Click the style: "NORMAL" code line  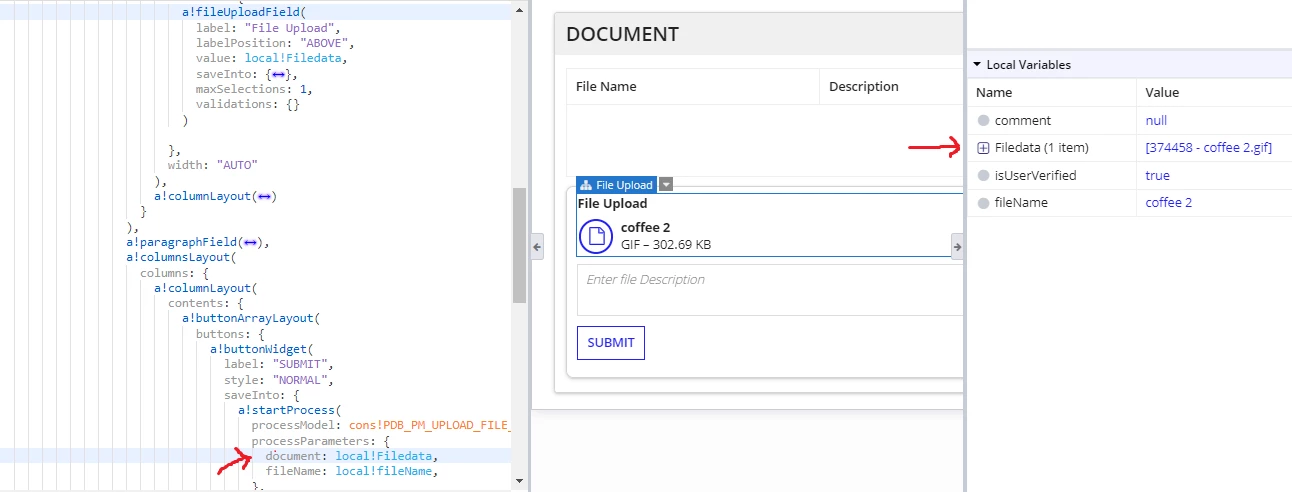(278, 380)
